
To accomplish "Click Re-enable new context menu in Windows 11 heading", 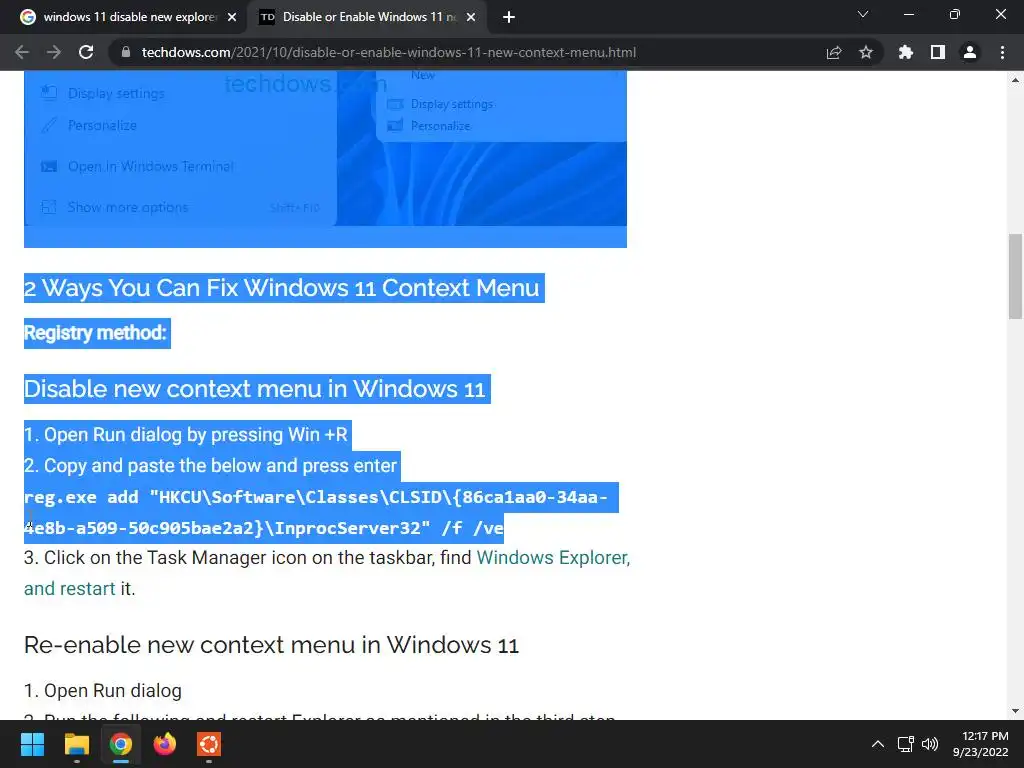I will [272, 645].
